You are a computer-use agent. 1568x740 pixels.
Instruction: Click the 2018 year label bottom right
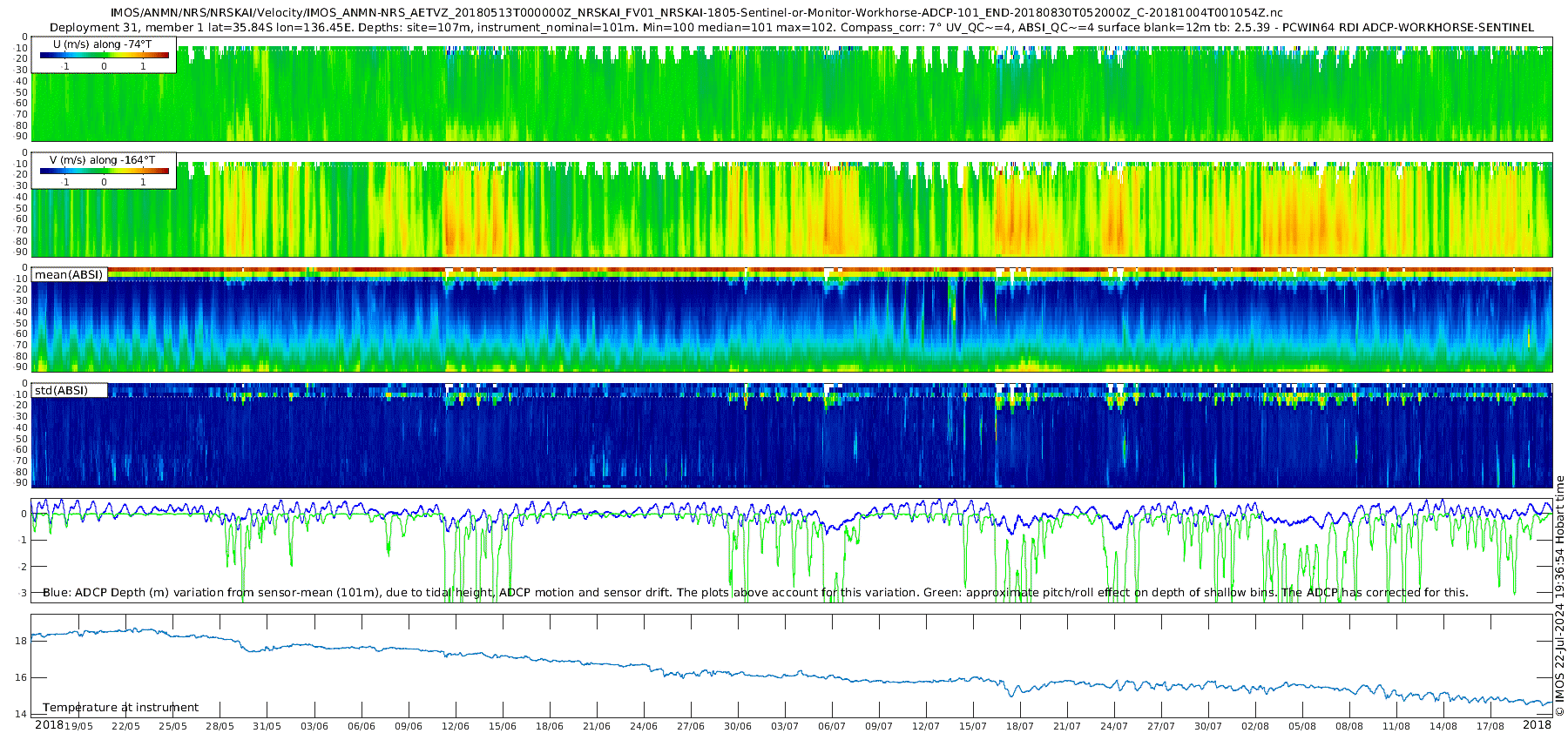[1537, 724]
